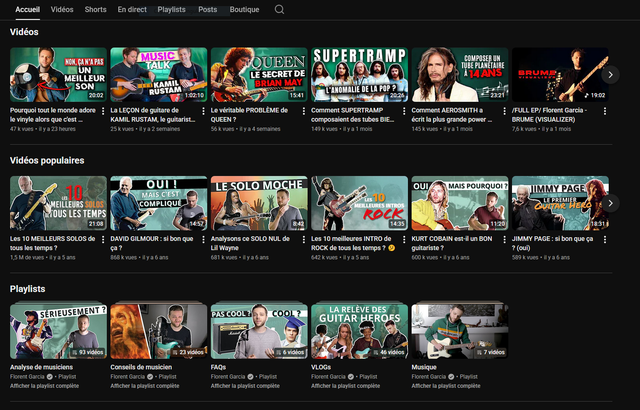This screenshot has width=640, height=410.
Task: Open the FAQs playlist thumbnail
Action: coord(259,331)
